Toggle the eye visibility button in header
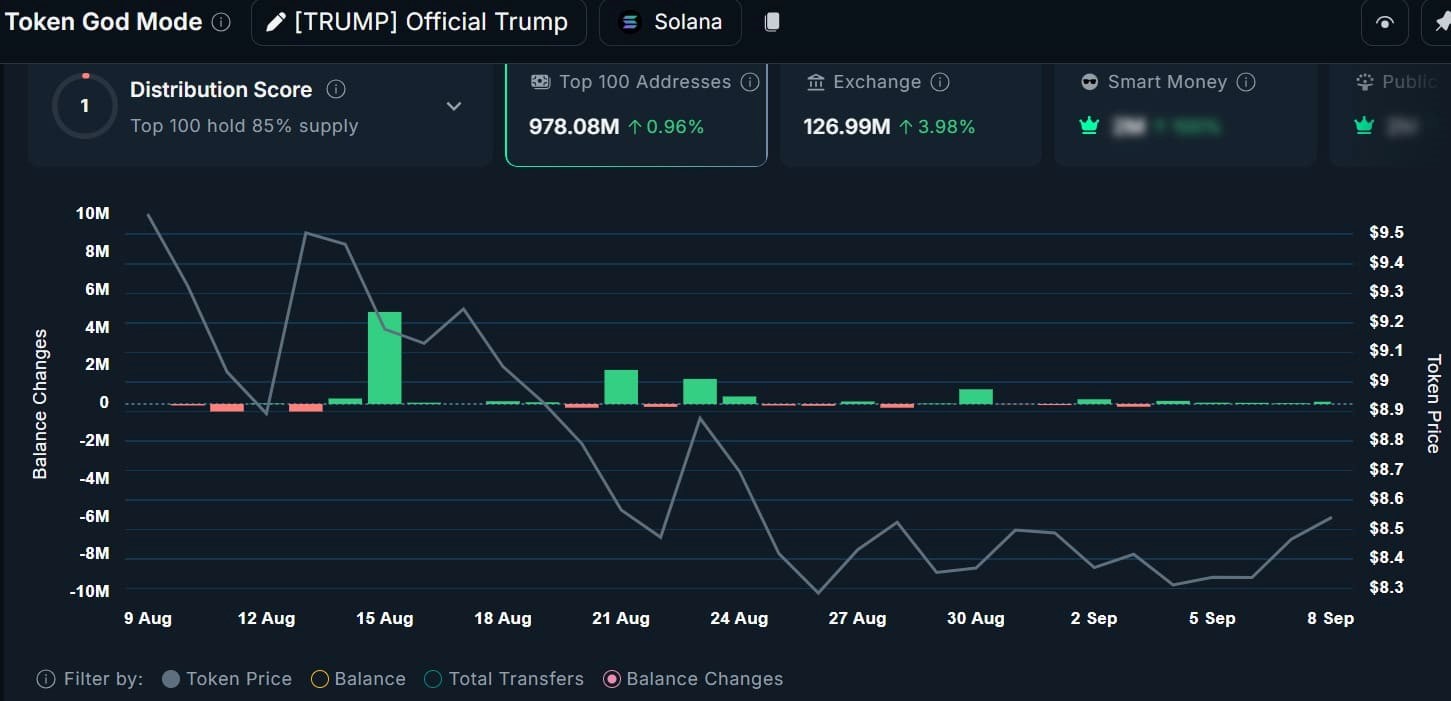The width and height of the screenshot is (1451, 701). (x=1385, y=23)
